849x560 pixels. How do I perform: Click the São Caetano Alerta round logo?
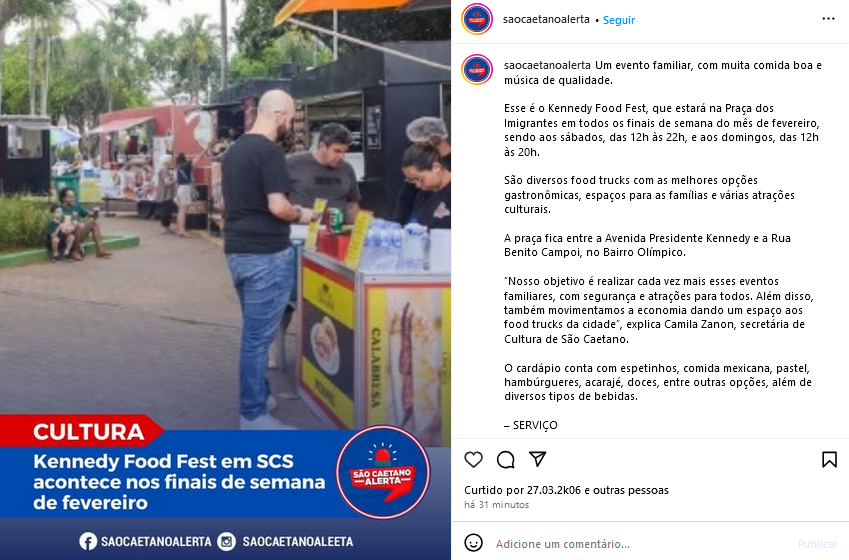click(x=383, y=472)
